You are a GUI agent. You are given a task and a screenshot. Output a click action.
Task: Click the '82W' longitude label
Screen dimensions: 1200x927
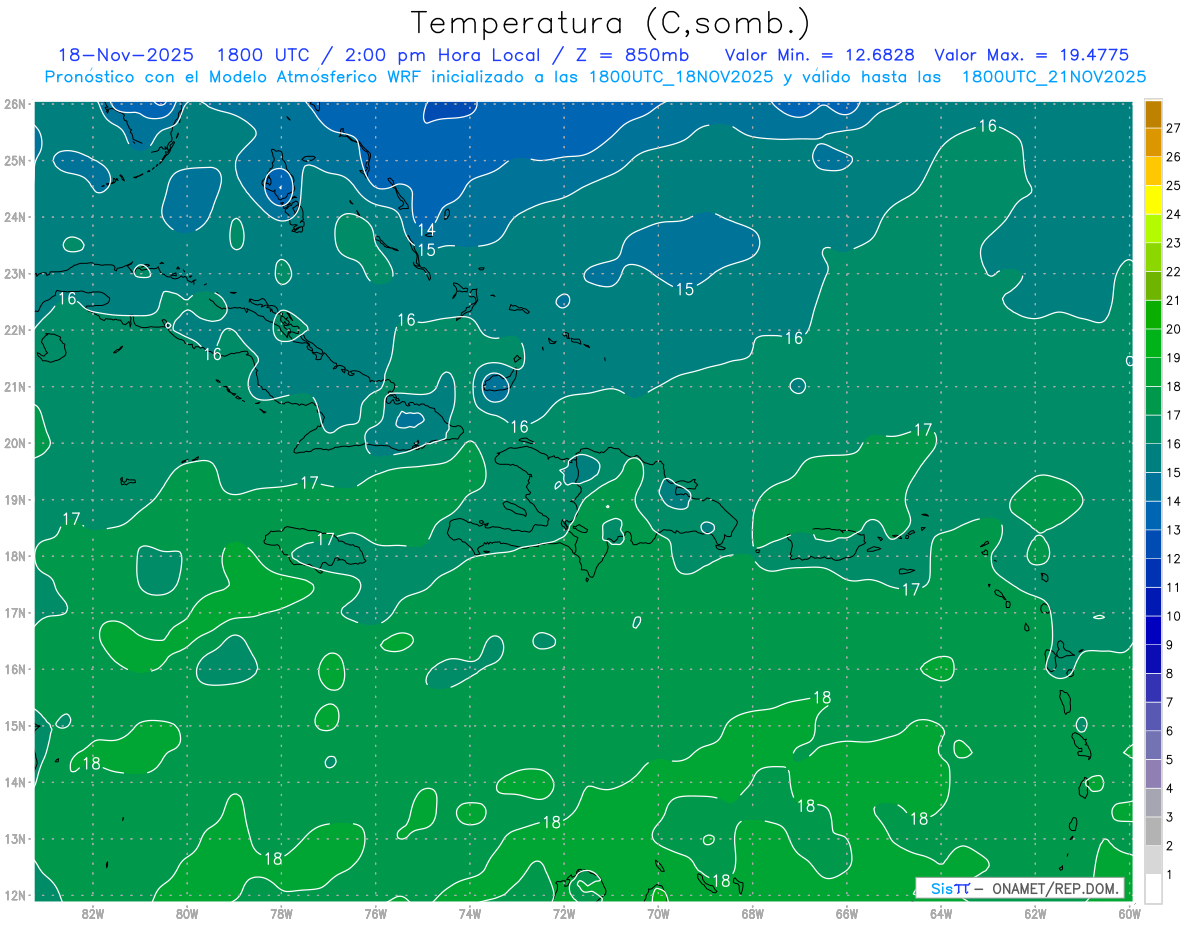92,913
